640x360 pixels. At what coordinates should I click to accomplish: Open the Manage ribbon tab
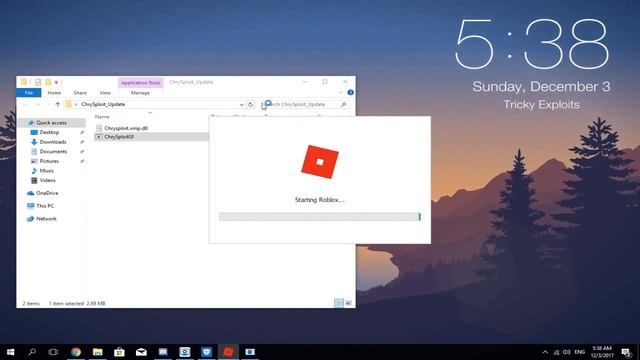click(140, 93)
